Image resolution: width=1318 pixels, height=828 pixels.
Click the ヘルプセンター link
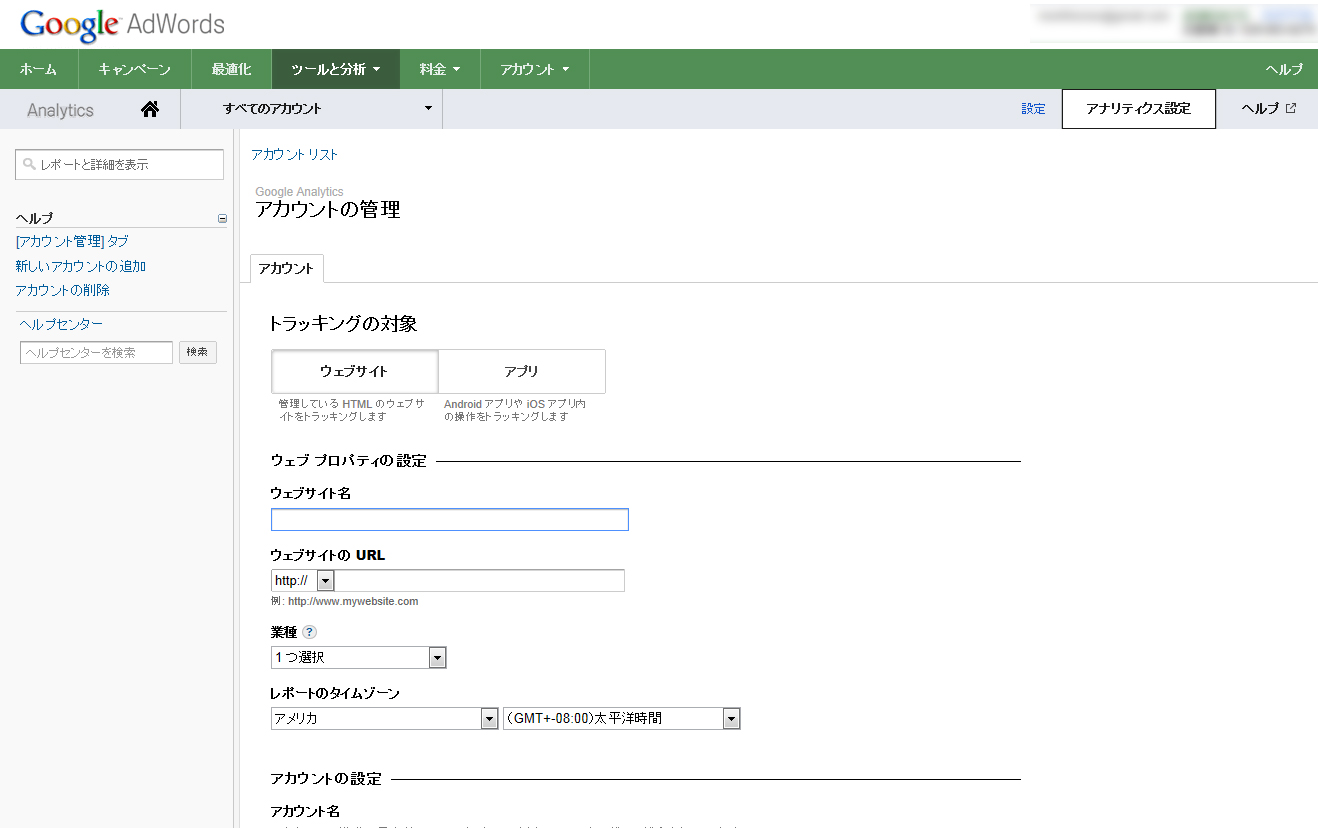(61, 324)
